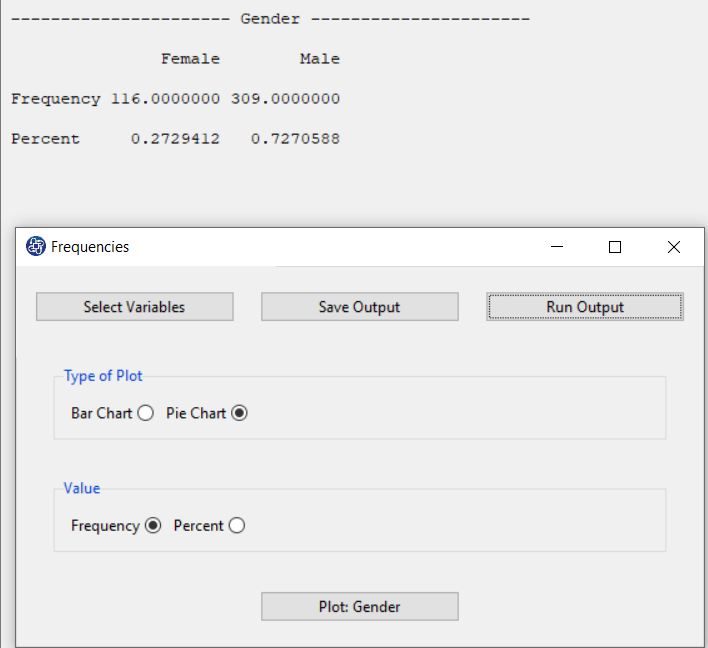Click the Percent row label in output
Screen dimensions: 708x648
click(46, 139)
